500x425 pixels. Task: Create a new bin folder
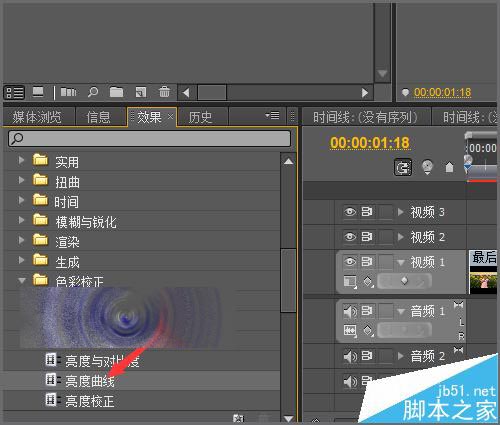coord(116,92)
